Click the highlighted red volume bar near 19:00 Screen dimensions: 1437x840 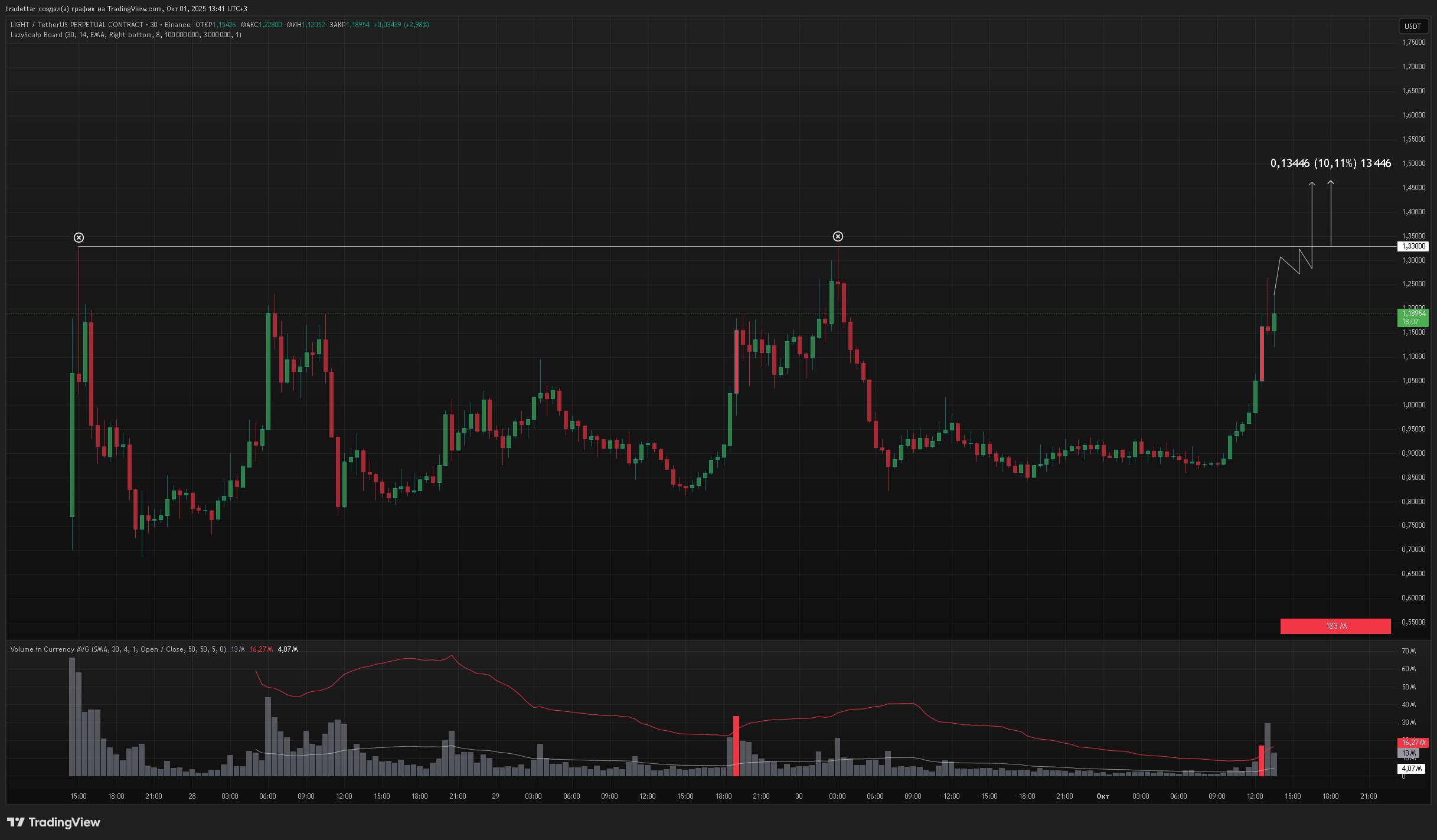click(x=736, y=745)
